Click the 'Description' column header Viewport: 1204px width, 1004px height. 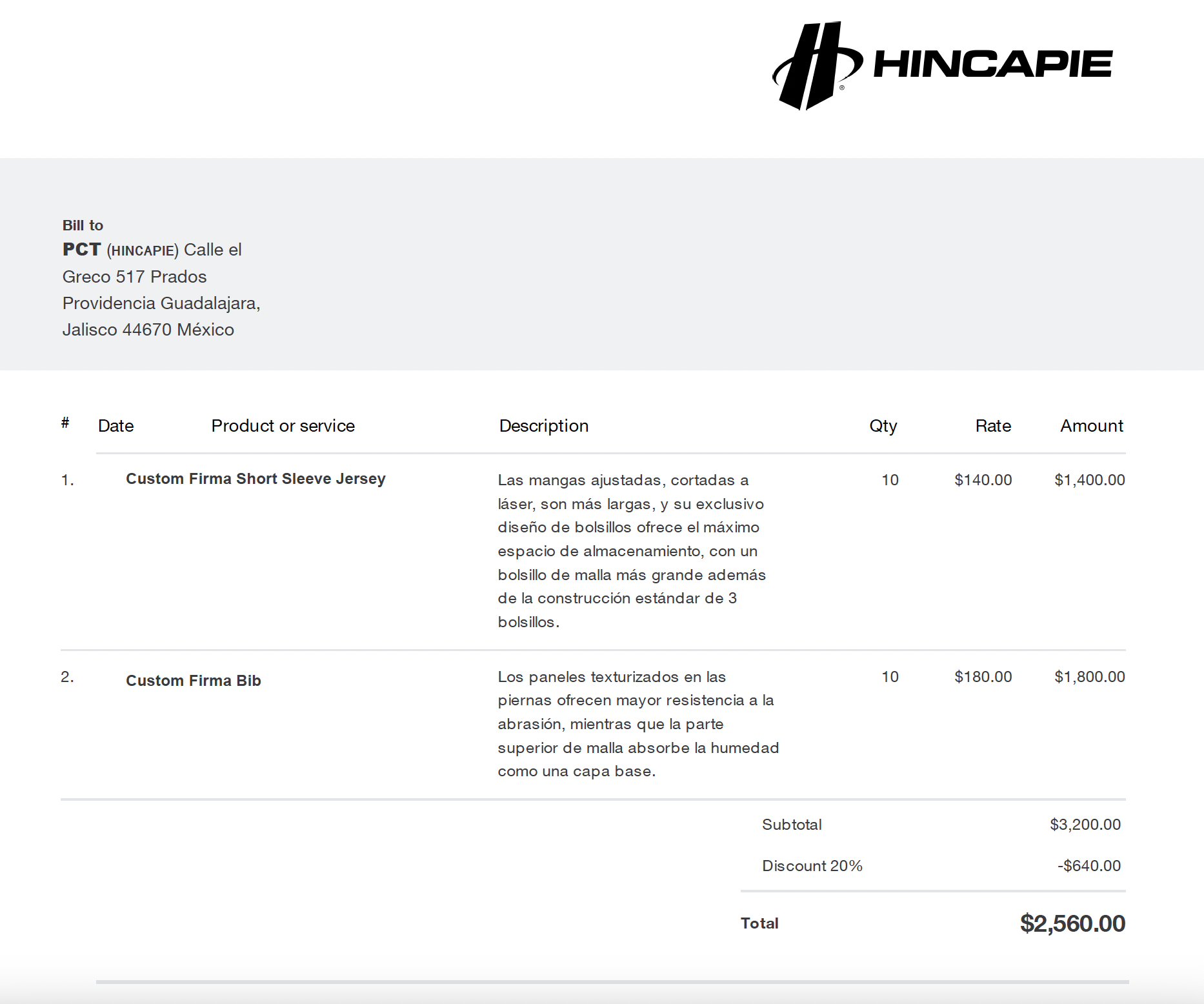(x=544, y=426)
